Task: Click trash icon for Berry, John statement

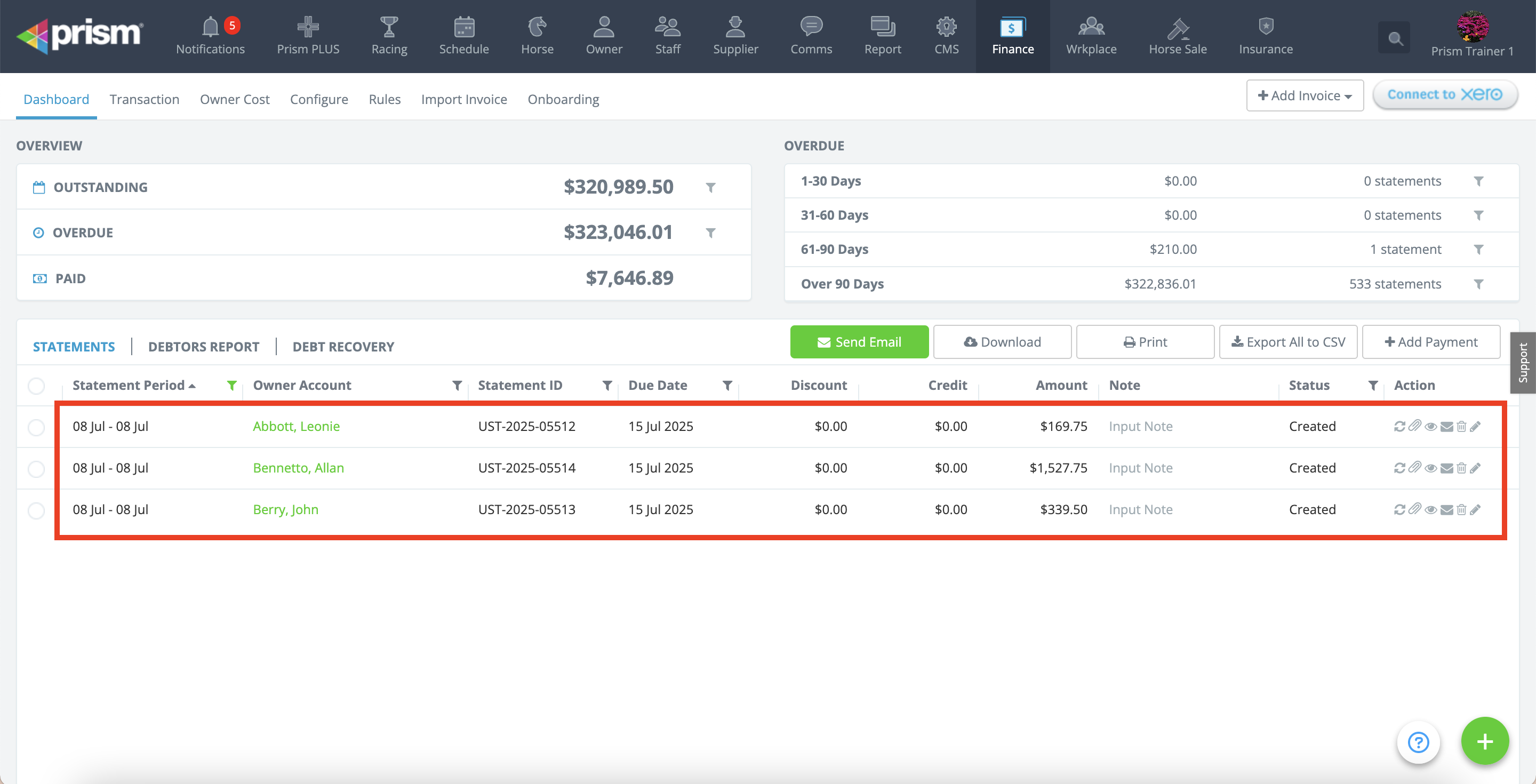Action: [x=1461, y=510]
